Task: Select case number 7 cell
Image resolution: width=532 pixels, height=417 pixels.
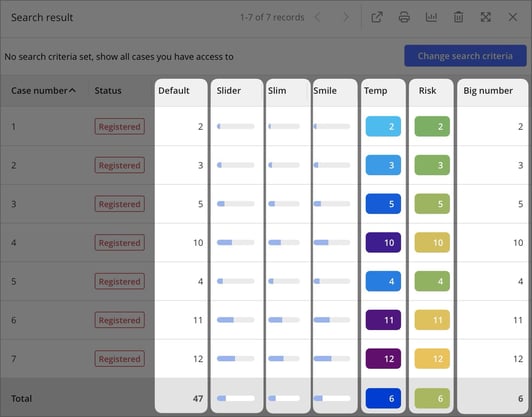Action: pyautogui.click(x=14, y=359)
